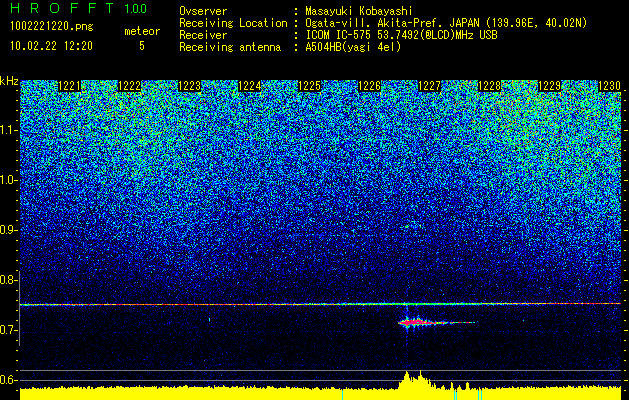Click the HROFFT 1.0.0 title text

pyautogui.click(x=78, y=8)
